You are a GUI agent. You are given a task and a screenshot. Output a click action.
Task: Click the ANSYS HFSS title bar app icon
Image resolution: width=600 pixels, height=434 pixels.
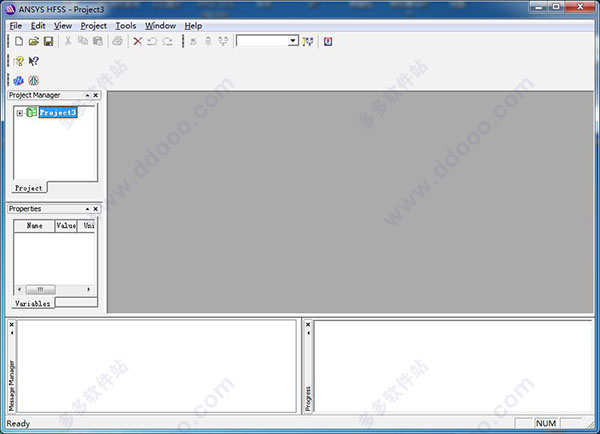coord(11,9)
